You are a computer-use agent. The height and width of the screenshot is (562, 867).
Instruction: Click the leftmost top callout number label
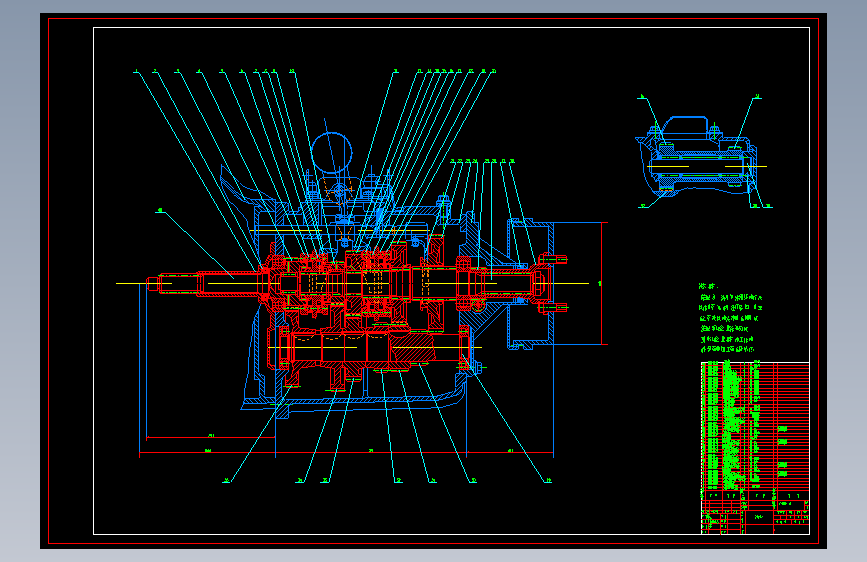coord(136,71)
